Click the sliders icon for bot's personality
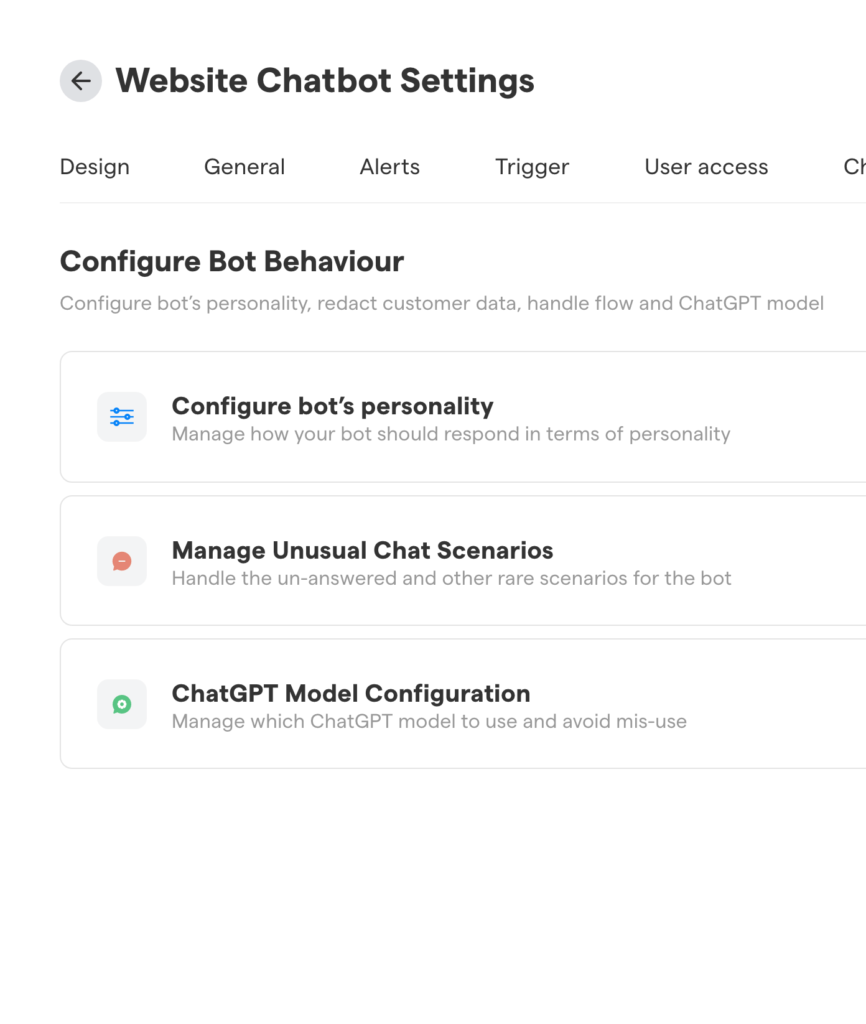 coord(122,417)
